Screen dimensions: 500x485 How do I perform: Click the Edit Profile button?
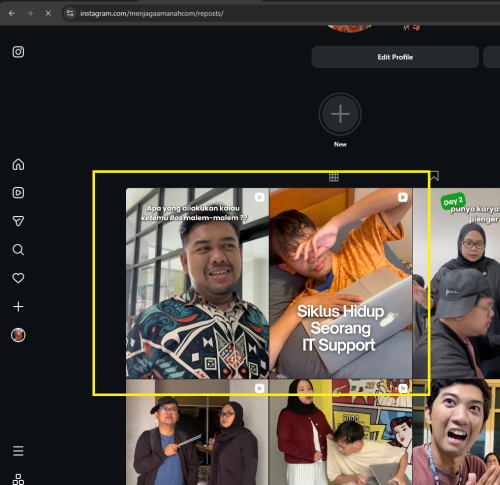[x=395, y=57]
